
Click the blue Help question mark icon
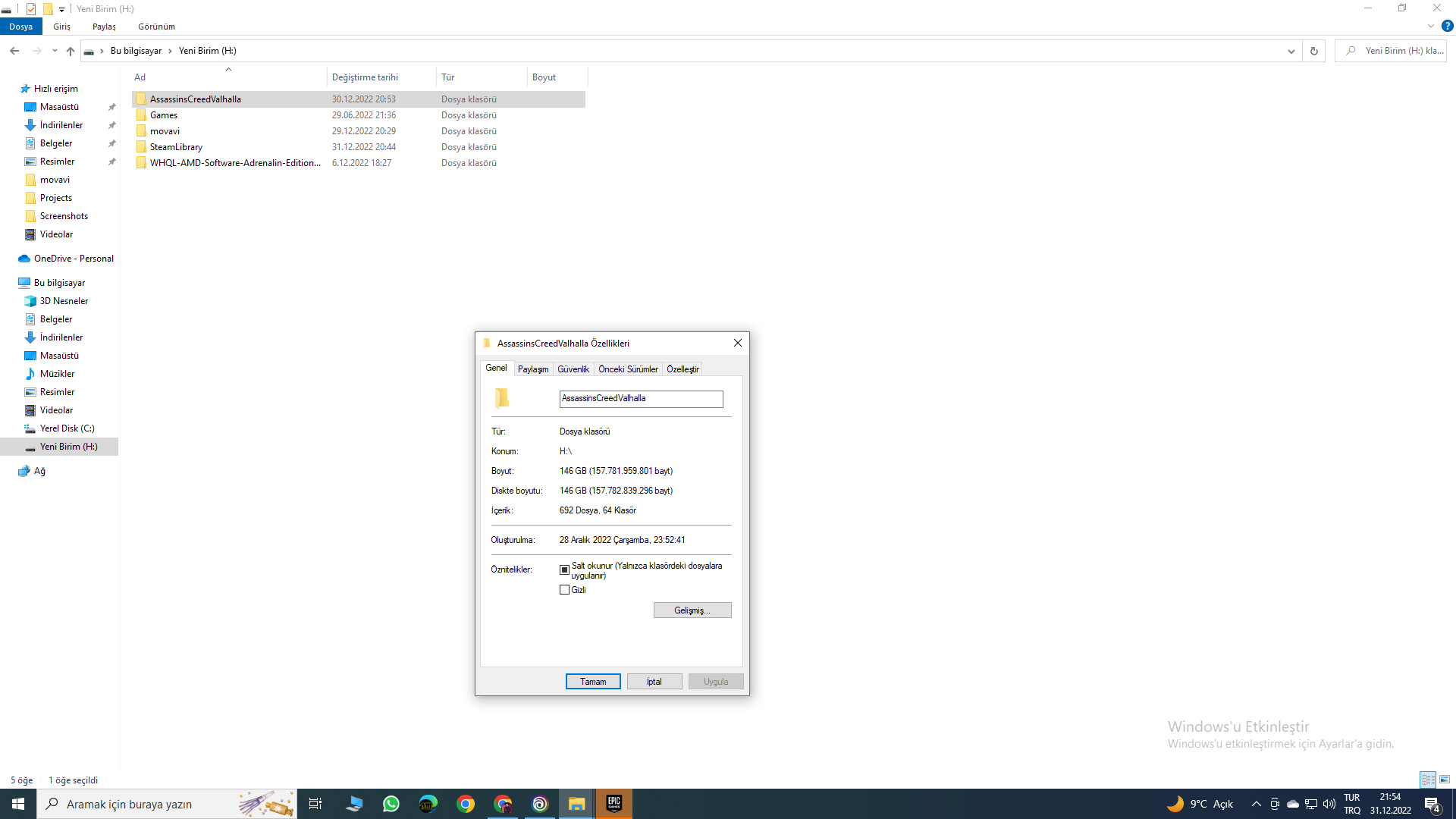[x=1447, y=26]
